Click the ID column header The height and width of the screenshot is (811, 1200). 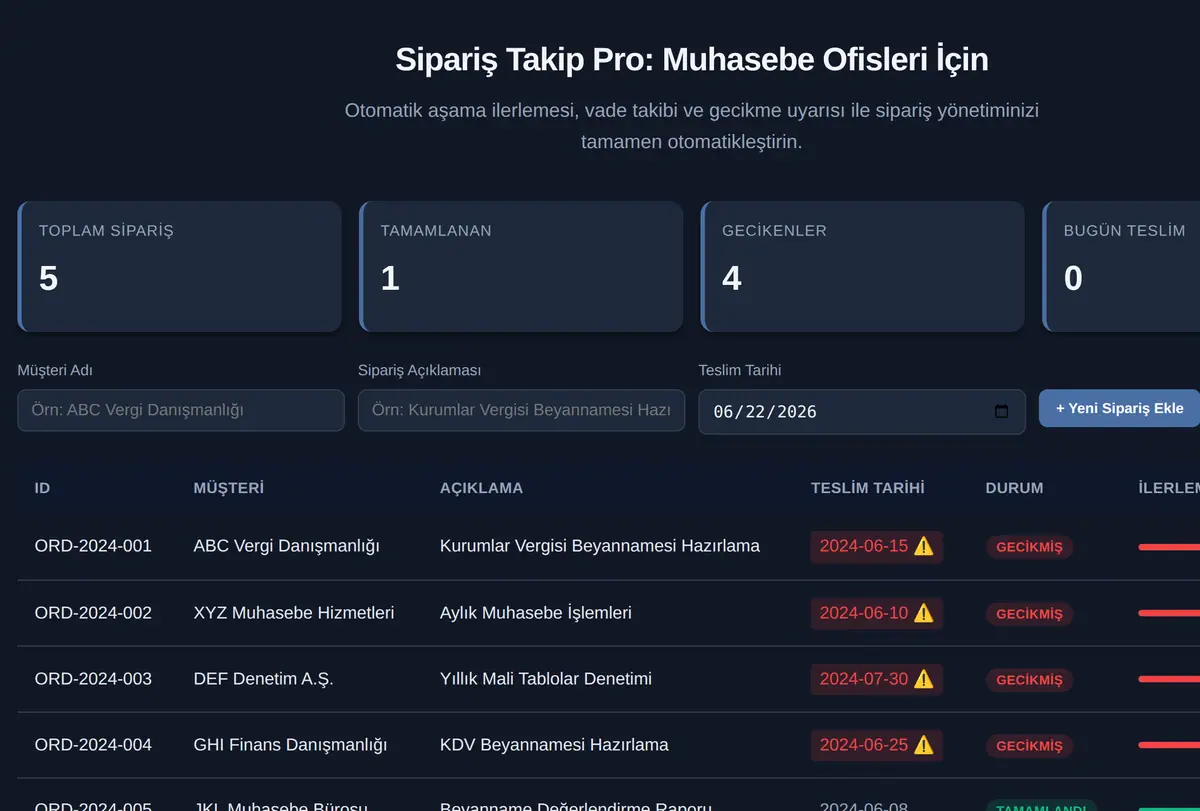point(42,488)
